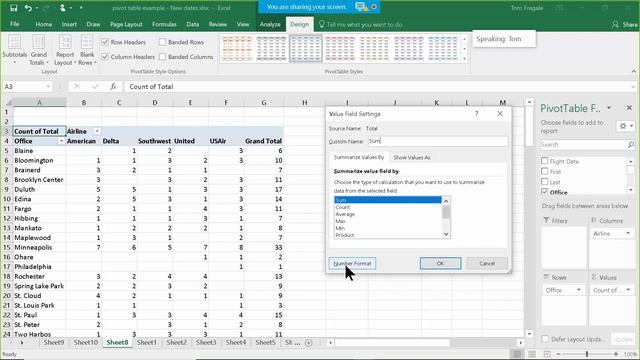The image size is (640, 360).
Task: Click the zoom out minus button
Action: pos(558,354)
